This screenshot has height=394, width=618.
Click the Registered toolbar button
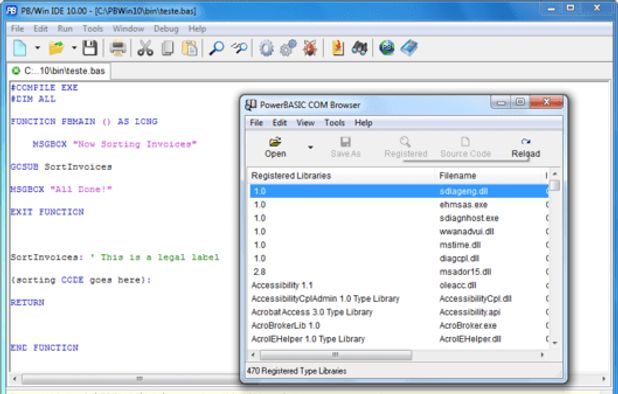coord(406,147)
